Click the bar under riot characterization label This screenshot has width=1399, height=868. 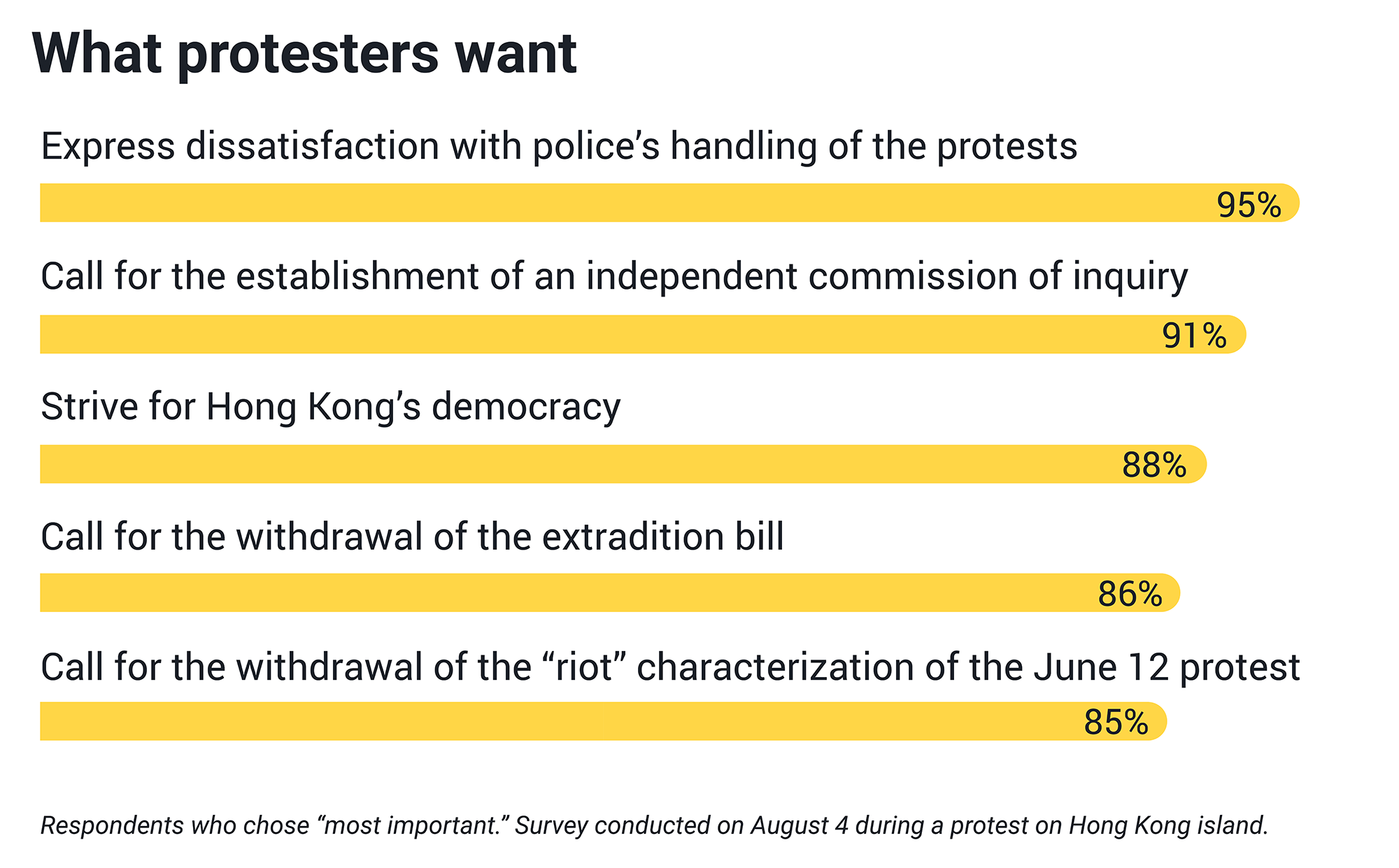coord(604,721)
